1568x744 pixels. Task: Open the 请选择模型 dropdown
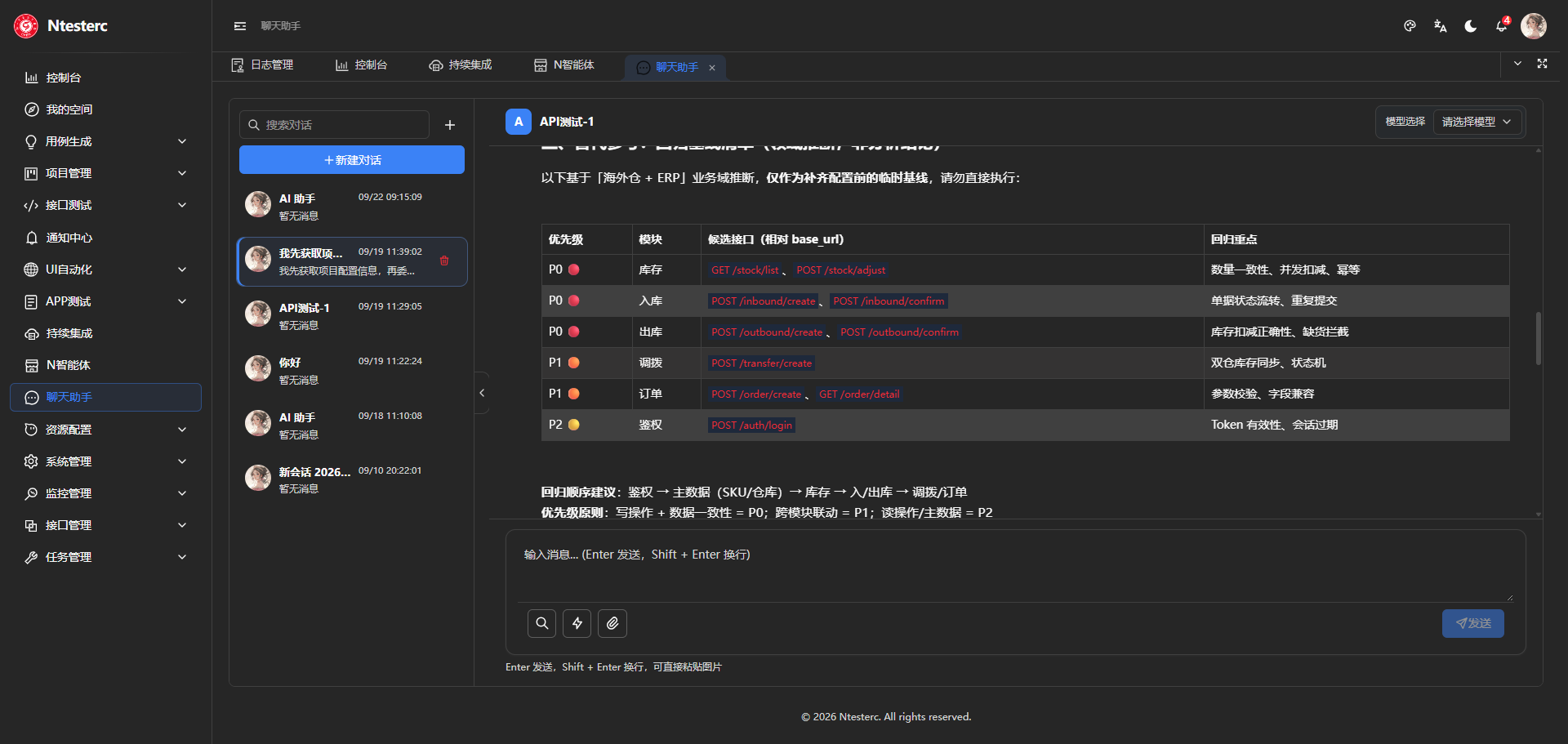click(1477, 122)
